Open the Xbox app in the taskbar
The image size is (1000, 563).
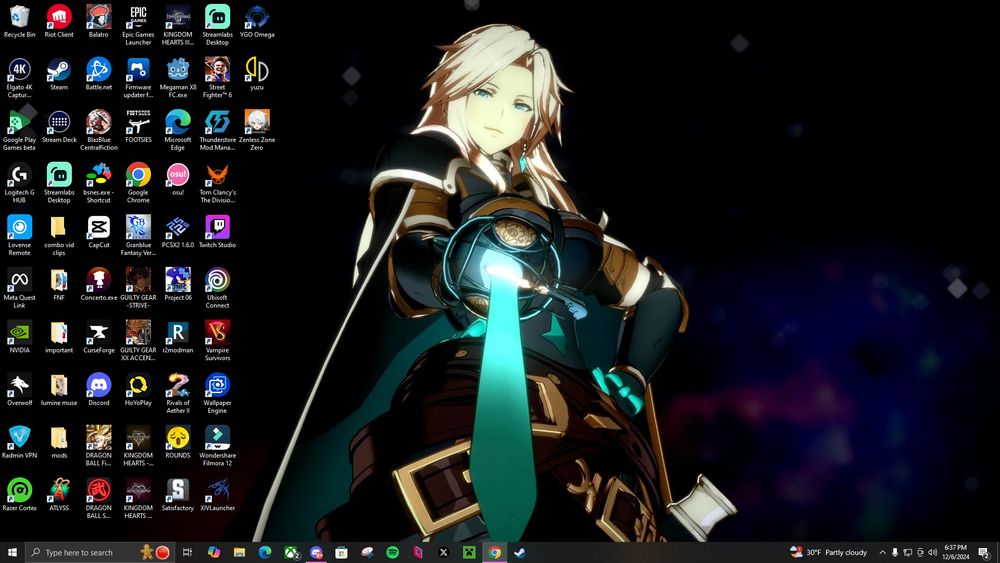(291, 552)
